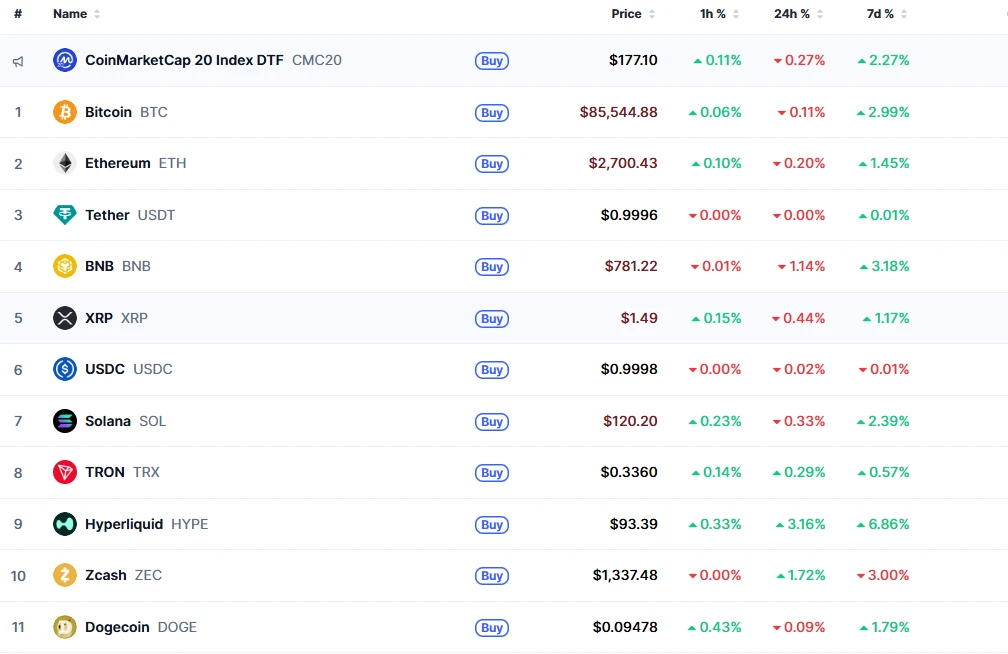Click Hyperliquid's 7d change 6.86%
The height and width of the screenshot is (654, 1008).
(883, 524)
